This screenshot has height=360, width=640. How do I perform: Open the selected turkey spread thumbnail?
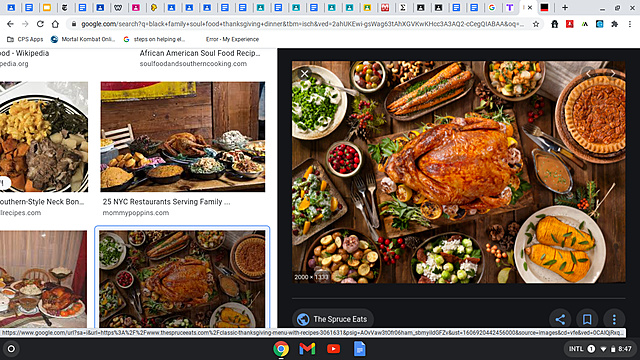[x=182, y=279]
